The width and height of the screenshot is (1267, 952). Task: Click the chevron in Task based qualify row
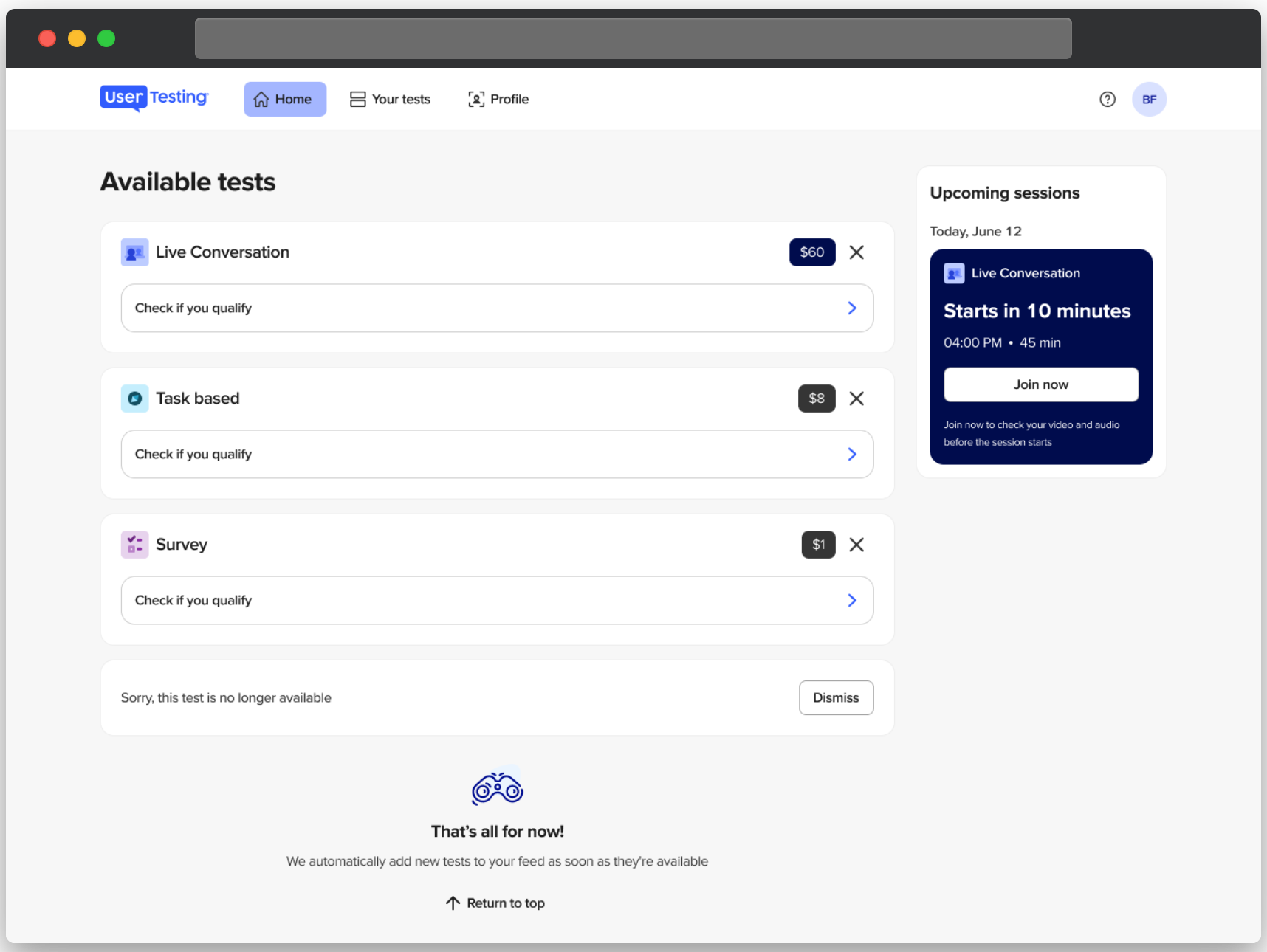(852, 454)
